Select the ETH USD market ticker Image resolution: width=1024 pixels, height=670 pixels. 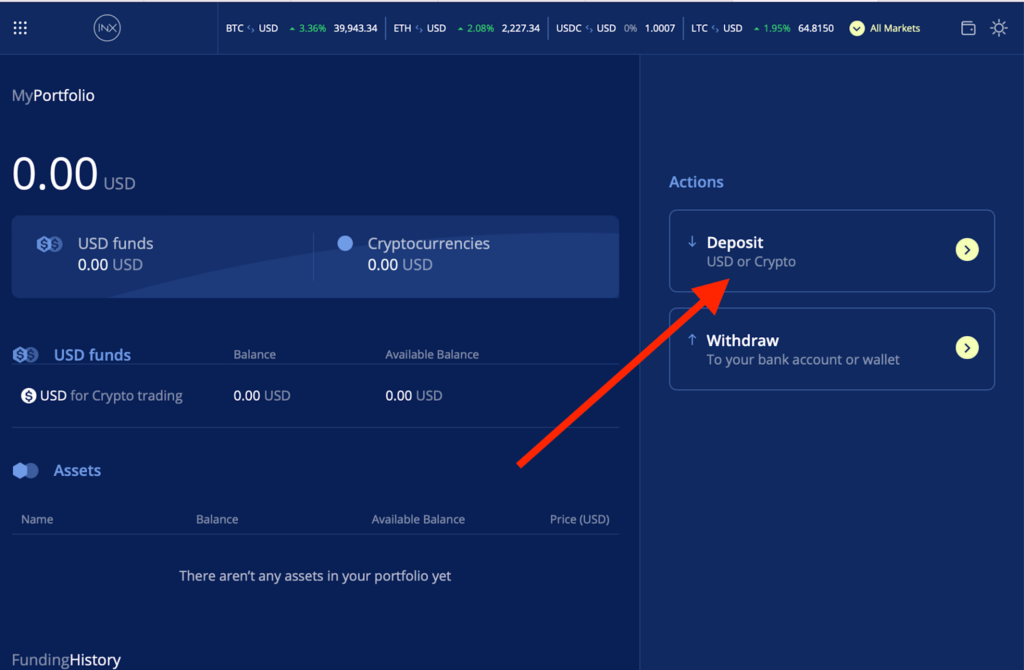(466, 28)
